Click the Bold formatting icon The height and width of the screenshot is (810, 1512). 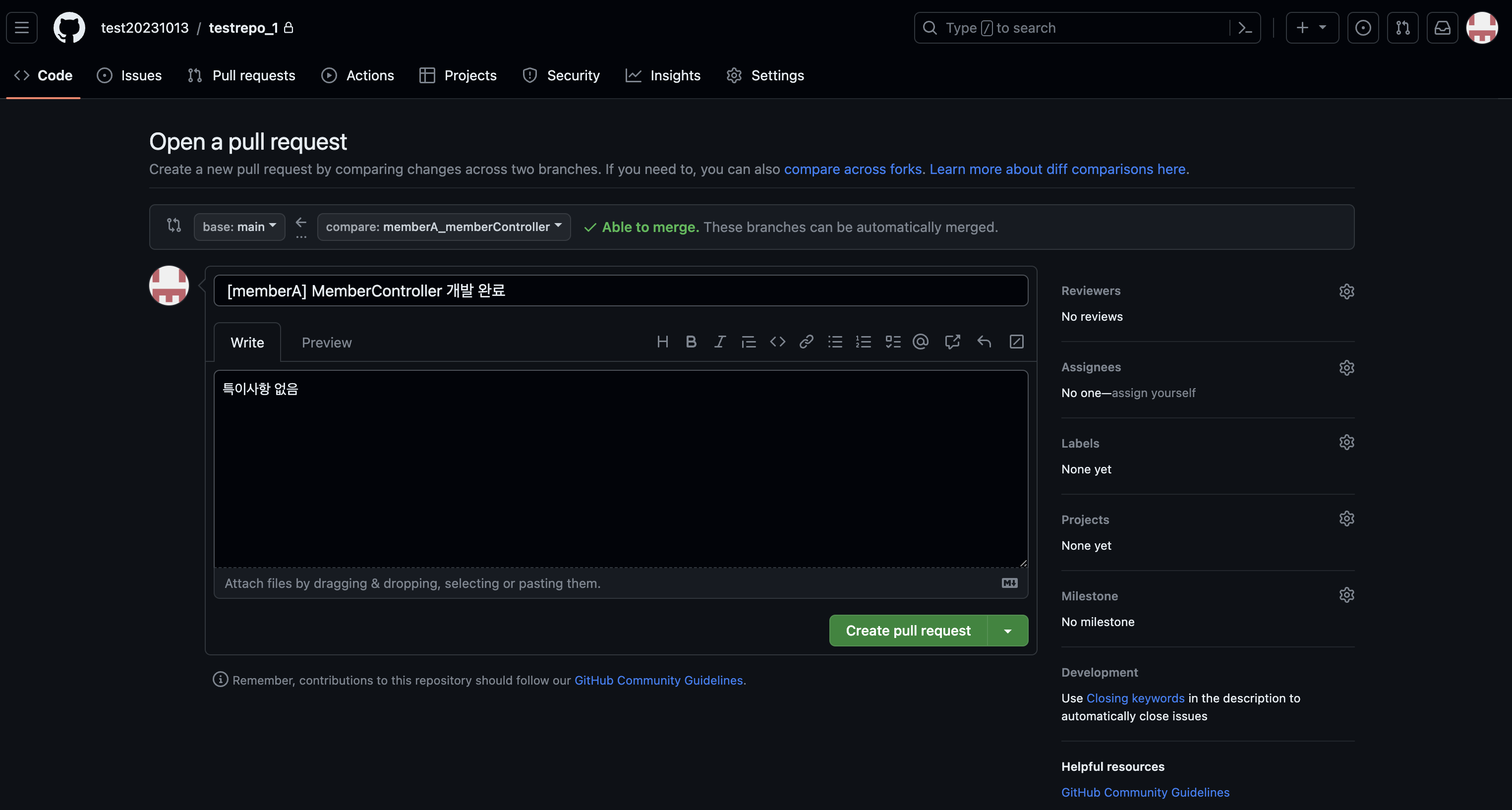coord(691,342)
